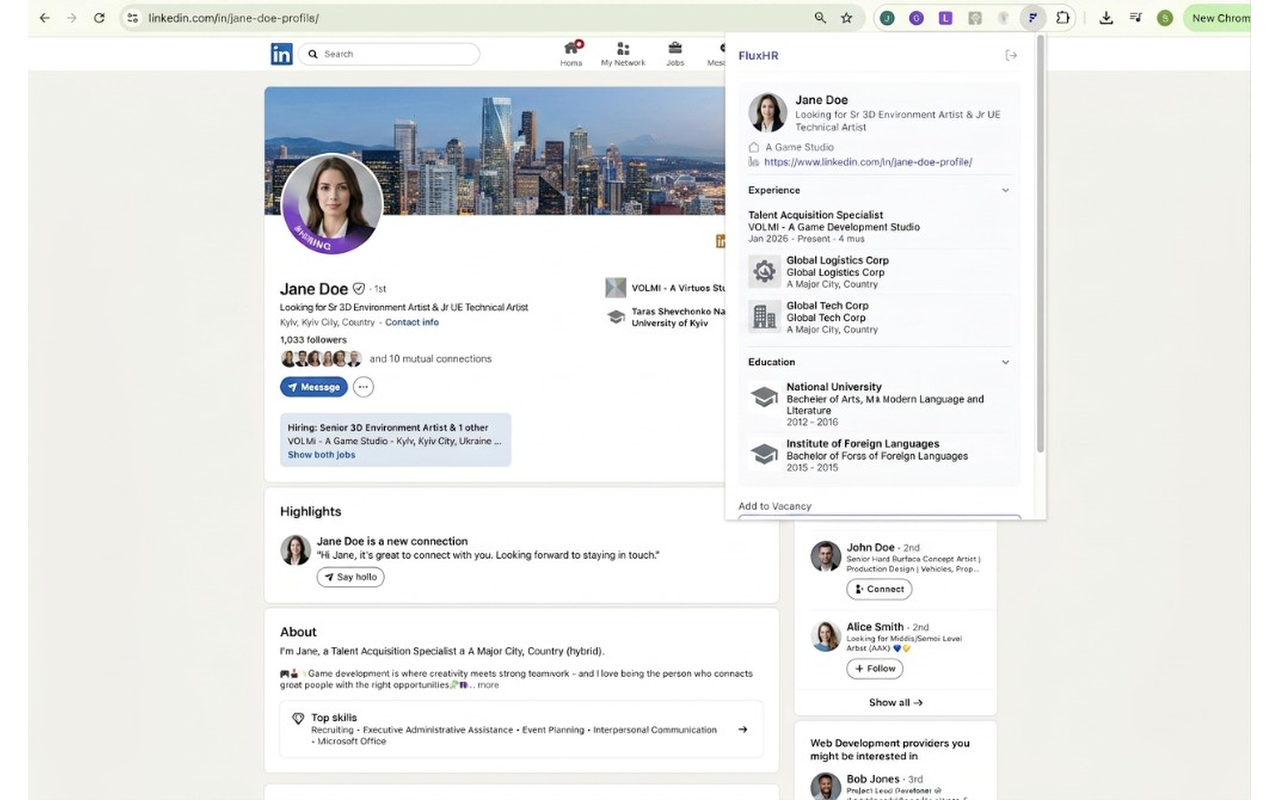Viewport: 1280px width, 800px height.
Task: Reload the page with the refresh icon
Action: point(99,18)
